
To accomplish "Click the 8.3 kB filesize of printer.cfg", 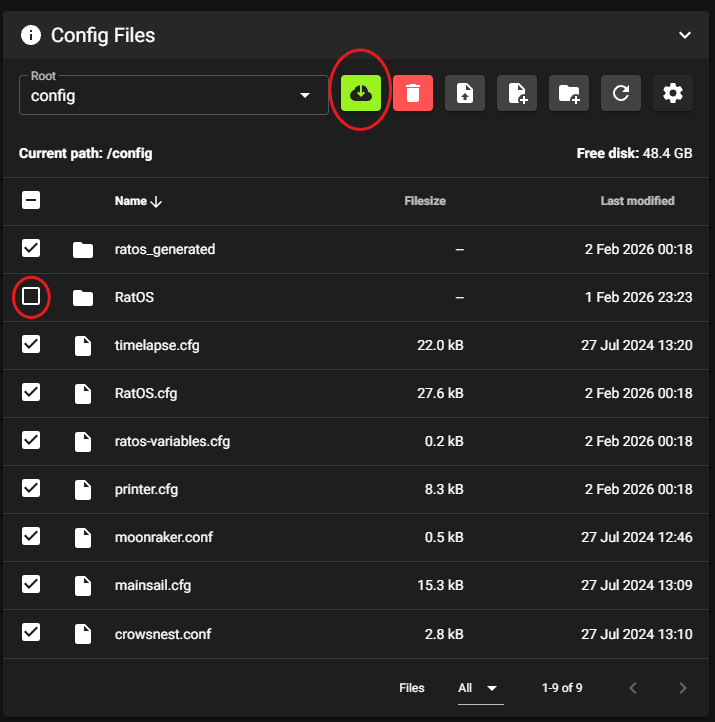I will (444, 489).
